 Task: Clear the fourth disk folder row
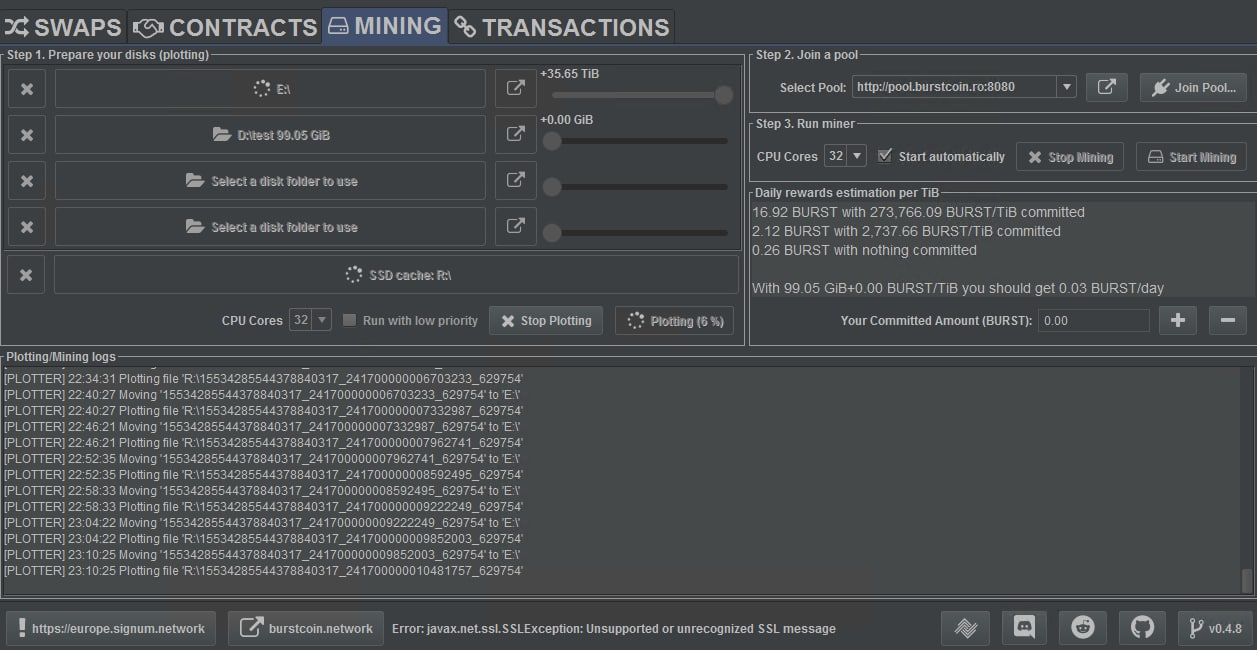pos(27,227)
